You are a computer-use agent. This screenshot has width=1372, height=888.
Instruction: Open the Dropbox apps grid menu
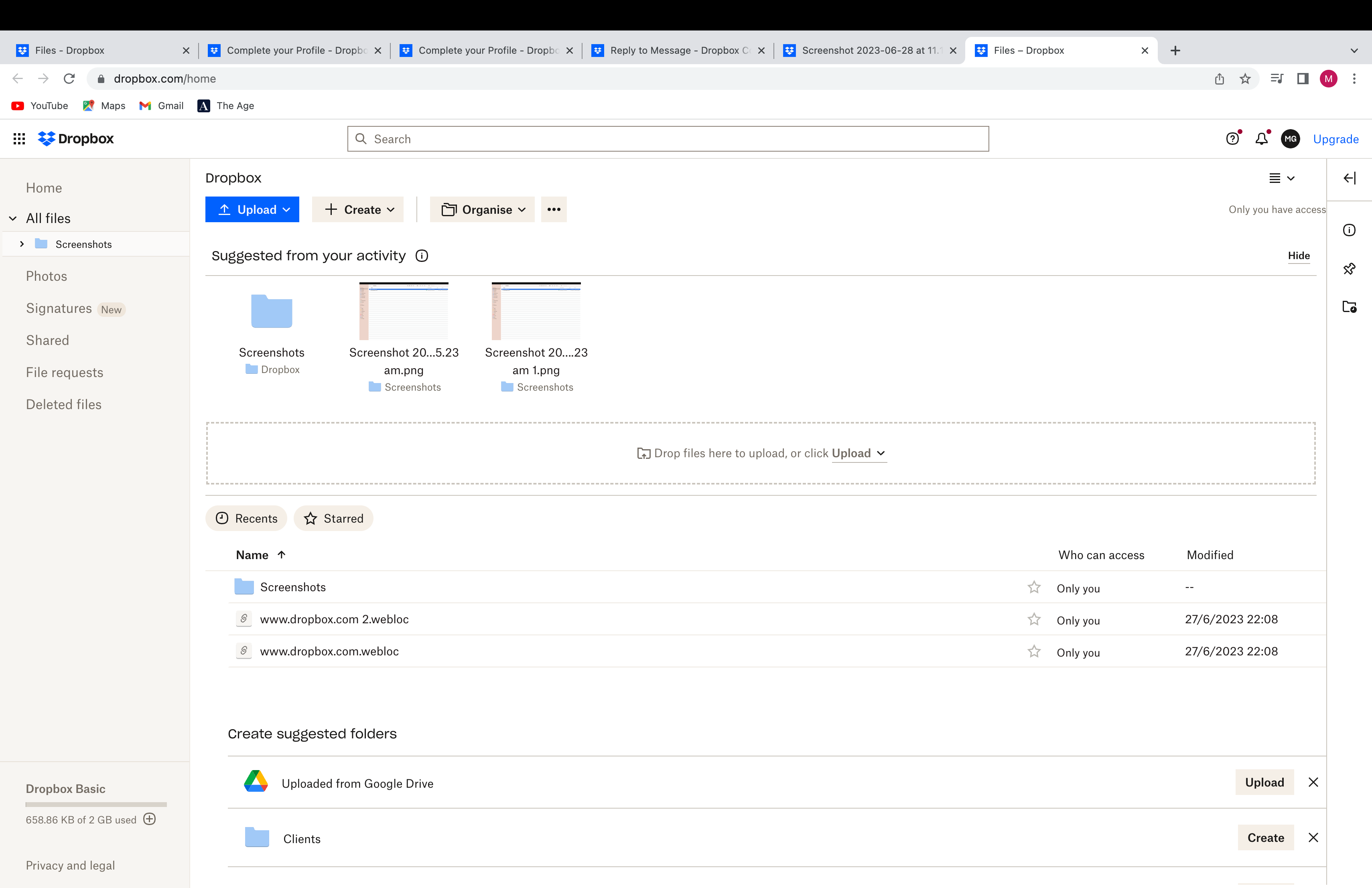[19, 139]
